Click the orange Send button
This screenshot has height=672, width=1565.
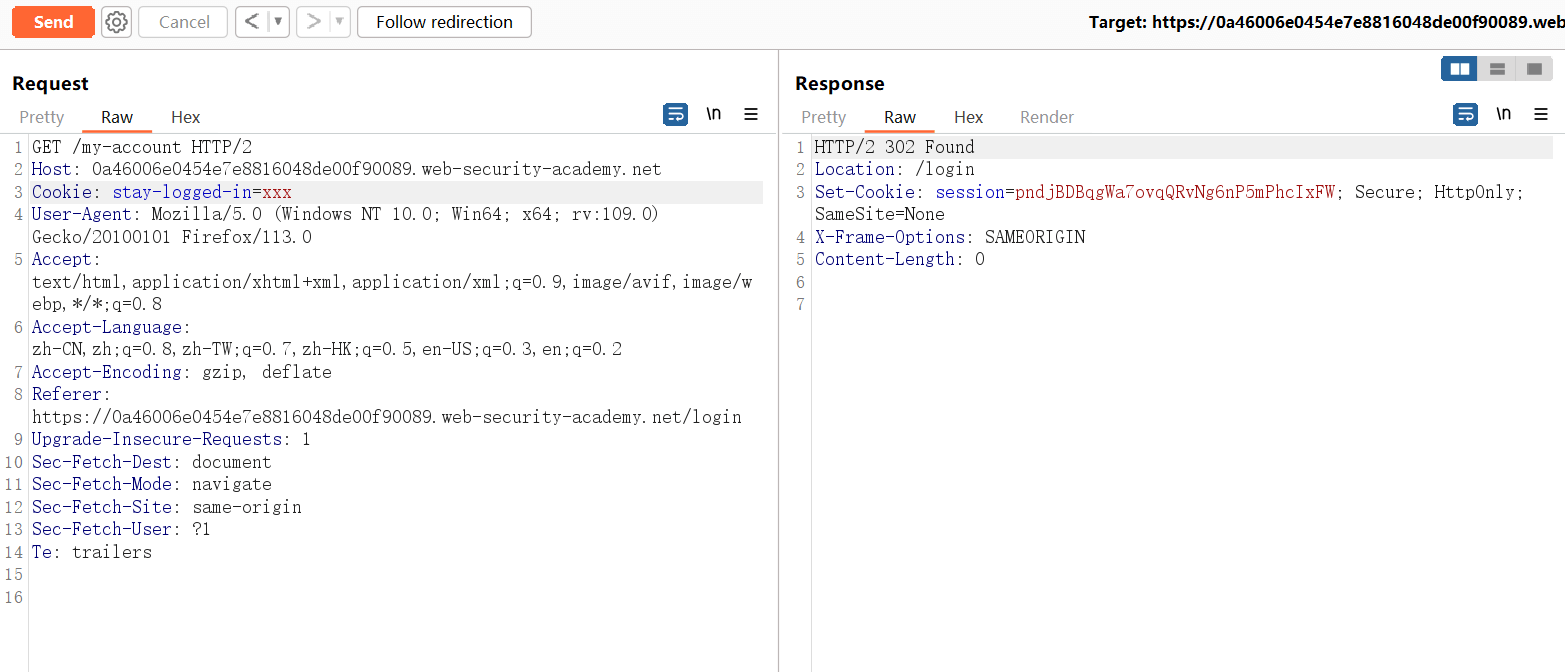point(53,22)
